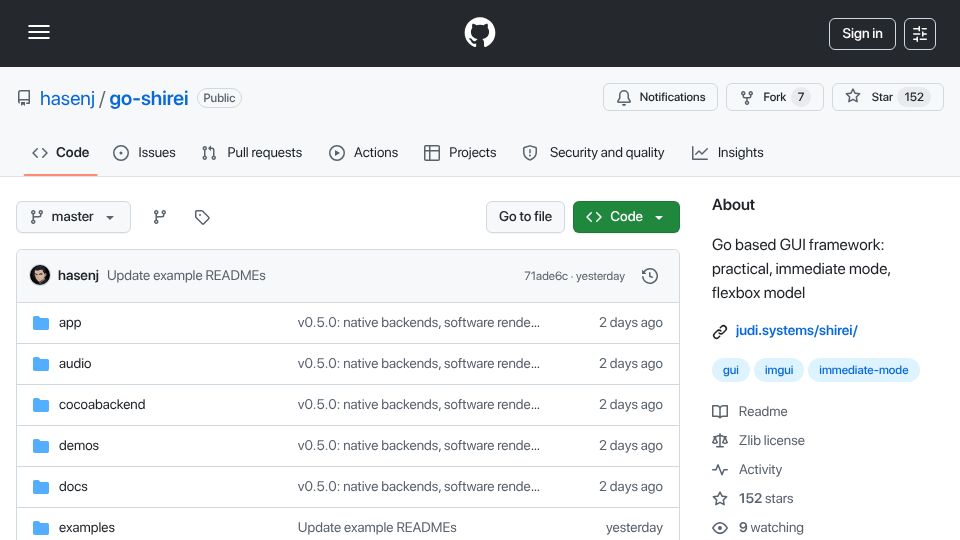
Task: Star the go-shirei repository
Action: pos(887,97)
